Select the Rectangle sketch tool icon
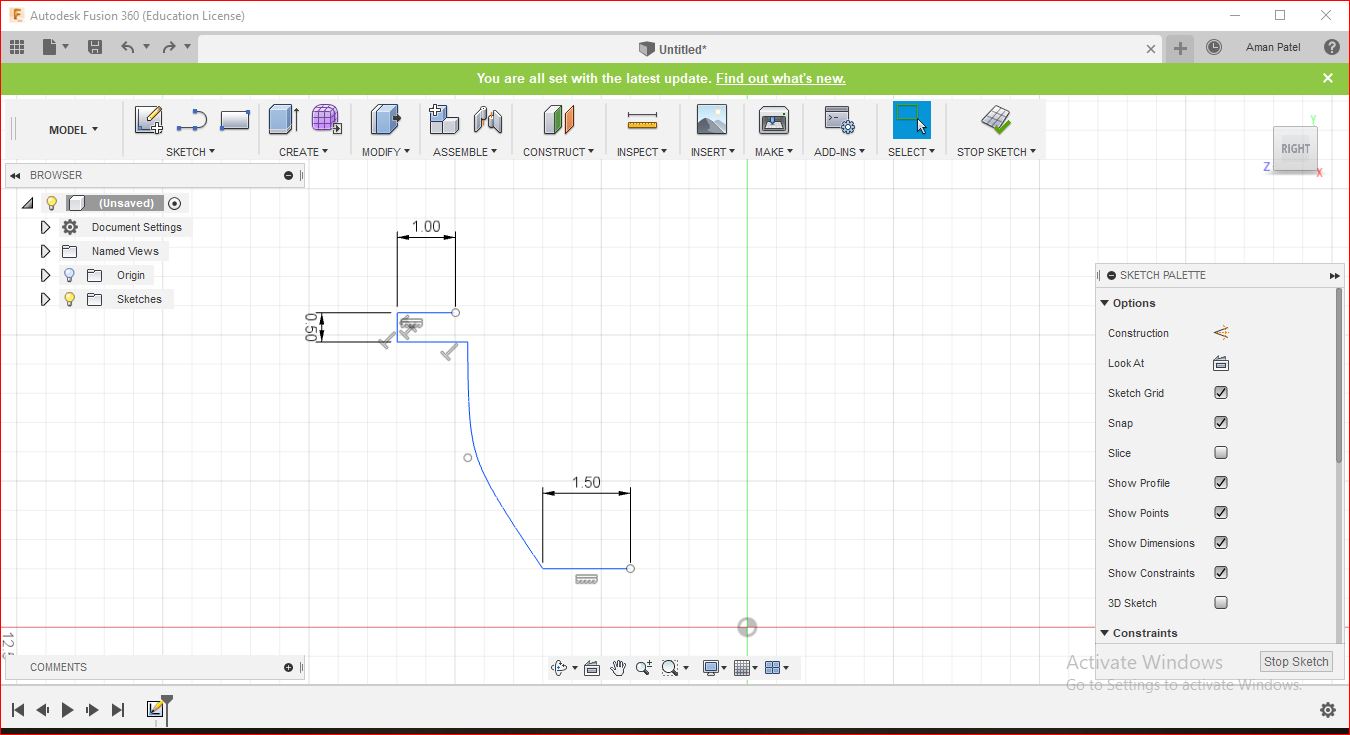 coord(234,120)
